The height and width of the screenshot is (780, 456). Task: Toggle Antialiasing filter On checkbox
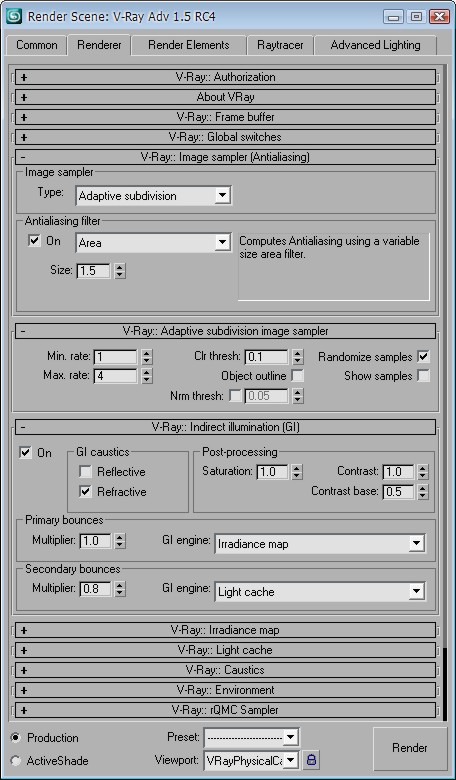click(34, 241)
